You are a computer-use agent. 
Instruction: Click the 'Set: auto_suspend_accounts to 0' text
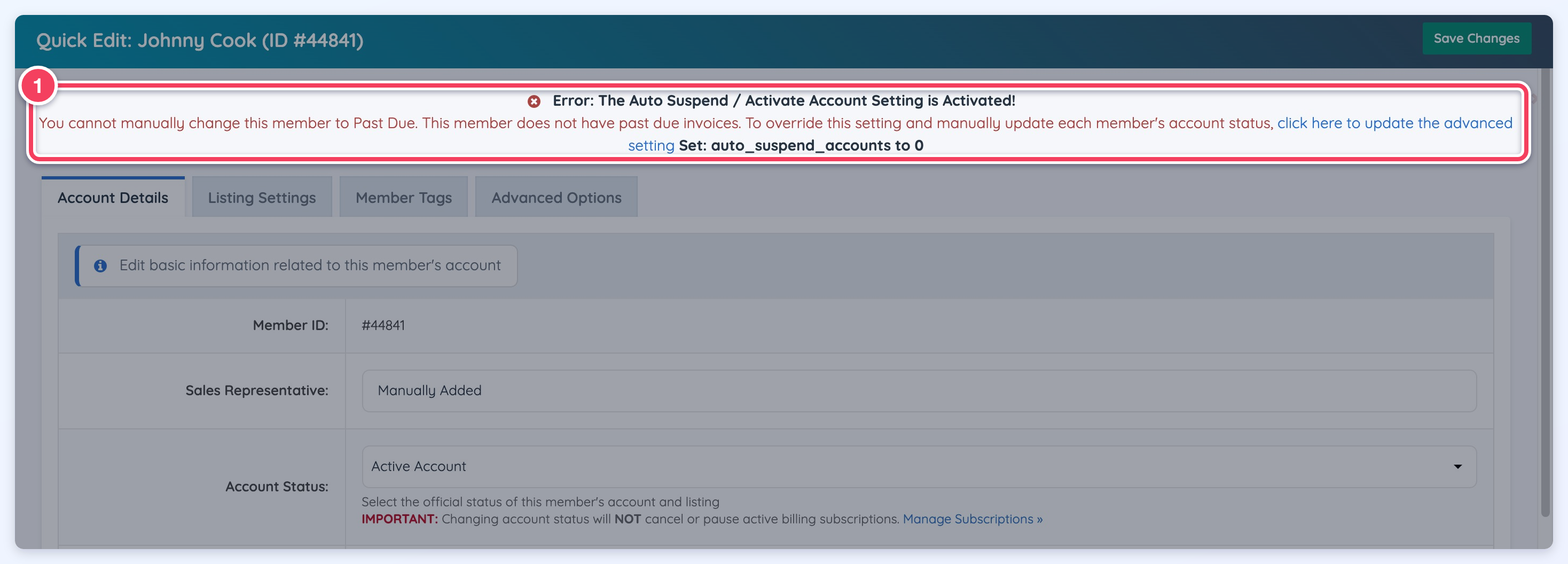point(801,145)
